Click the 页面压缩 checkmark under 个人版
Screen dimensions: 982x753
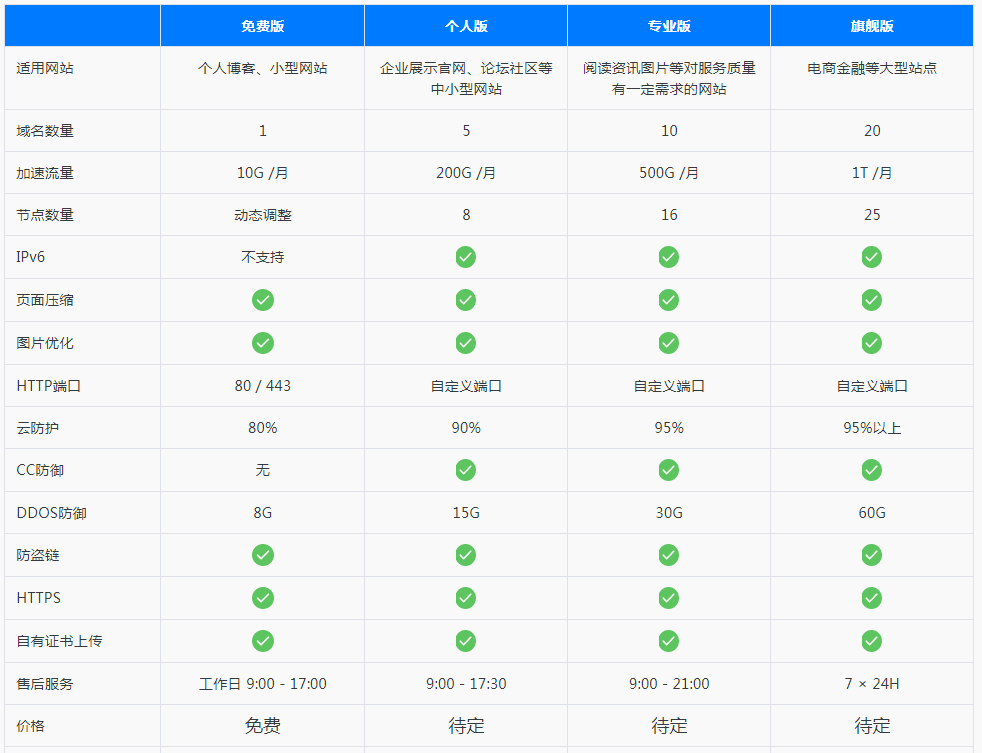[x=465, y=300]
